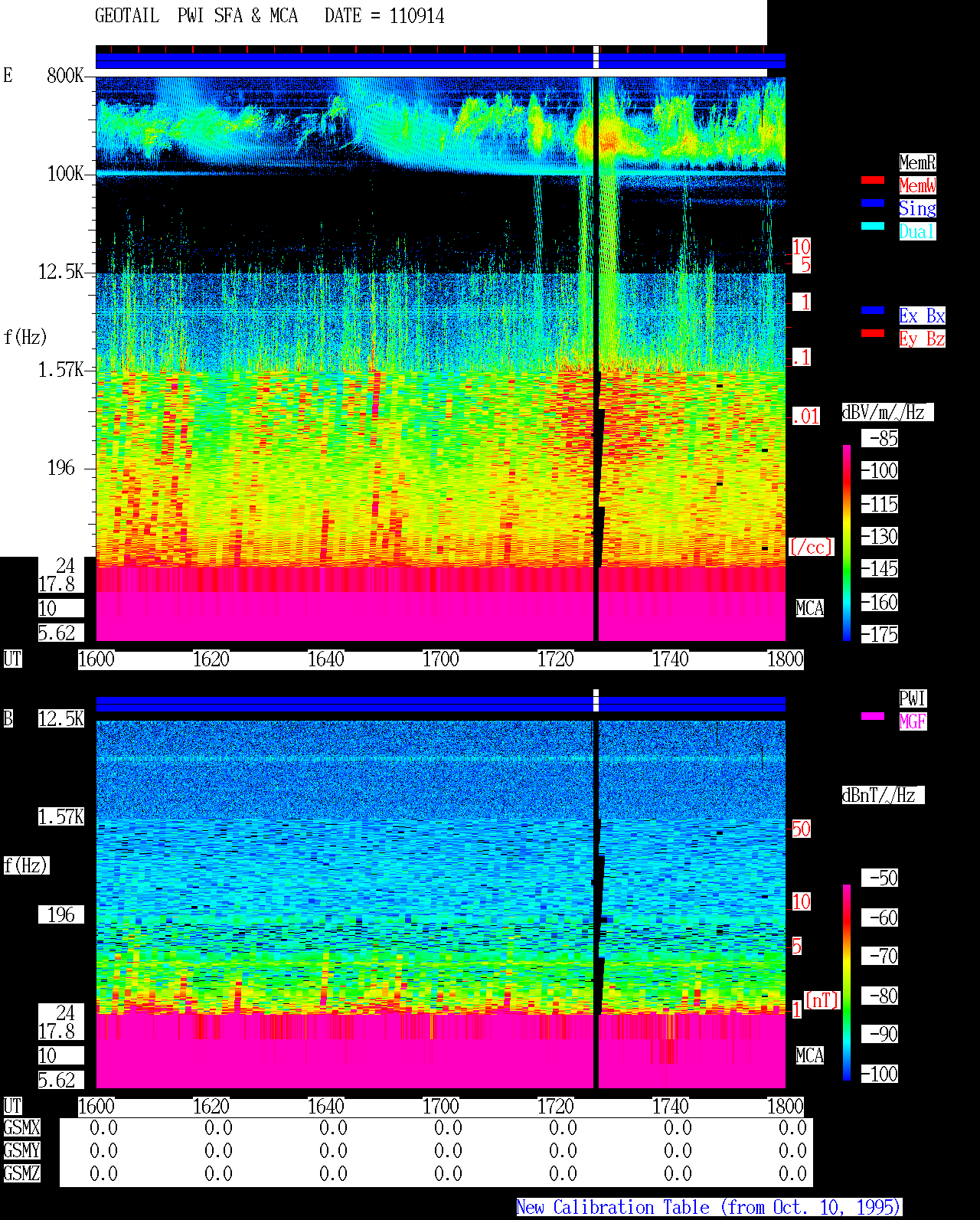The image size is (980, 1220).
Task: Click the '-85' color scale value
Action: click(880, 438)
